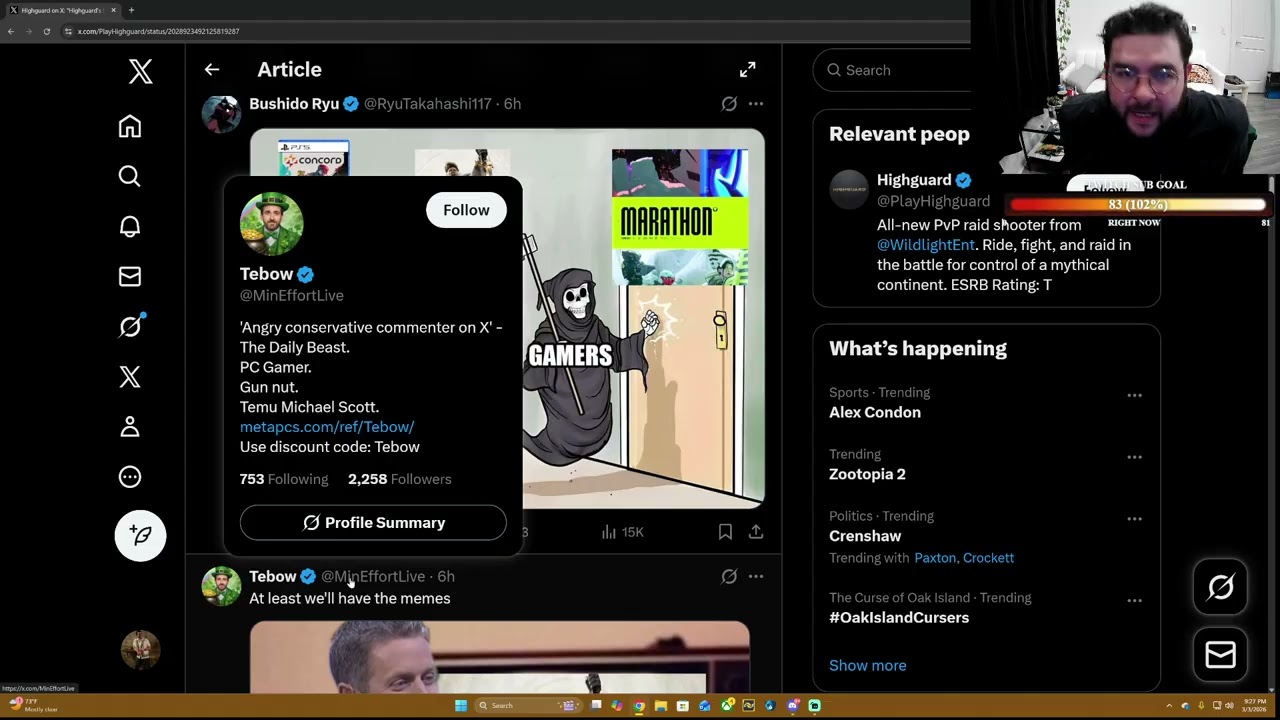
Task: Open Chrome from the taskbar
Action: pyautogui.click(x=639, y=705)
